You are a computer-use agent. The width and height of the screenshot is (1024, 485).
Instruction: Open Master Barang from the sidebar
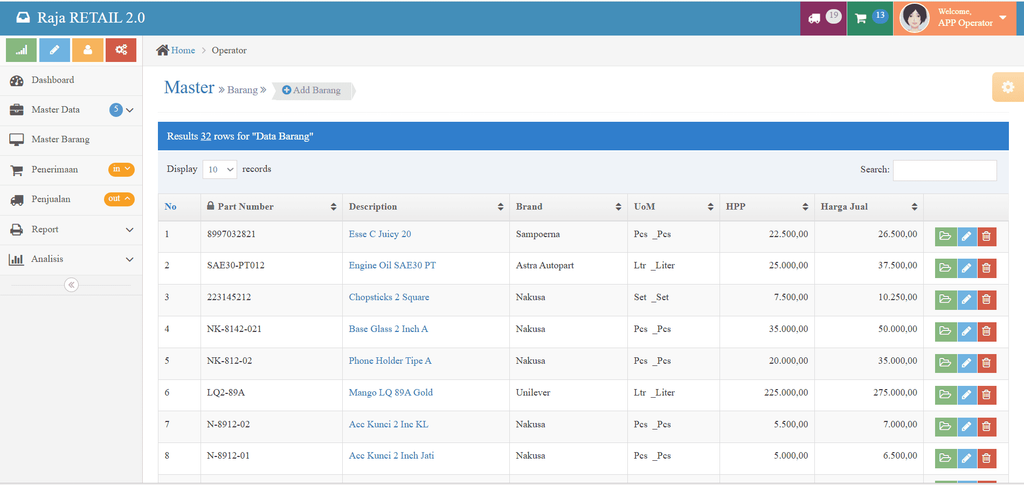tap(71, 140)
